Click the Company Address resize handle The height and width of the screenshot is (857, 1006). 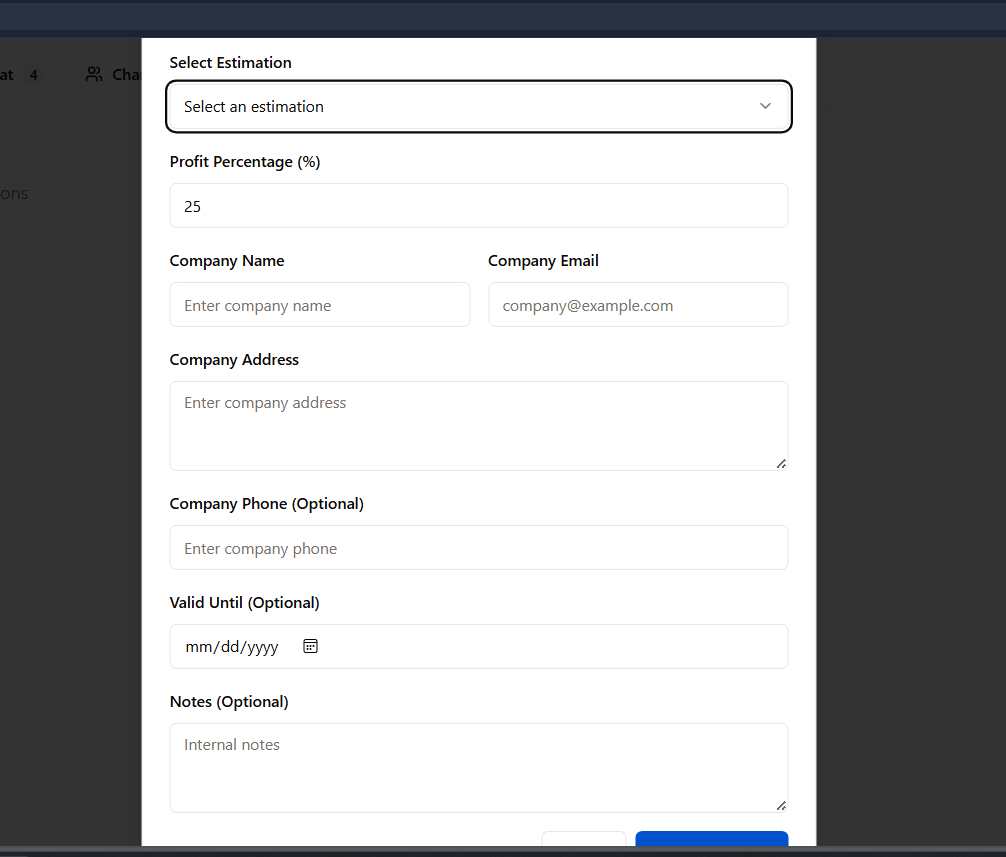point(781,463)
